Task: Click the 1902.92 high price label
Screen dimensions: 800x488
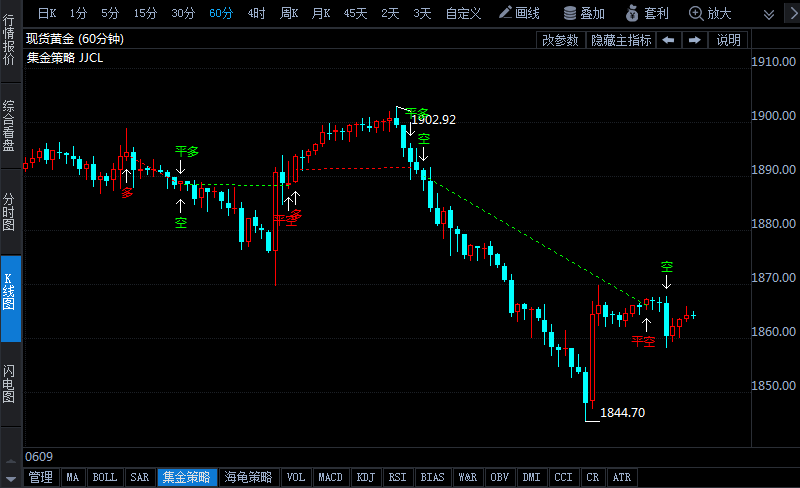Action: pos(433,119)
